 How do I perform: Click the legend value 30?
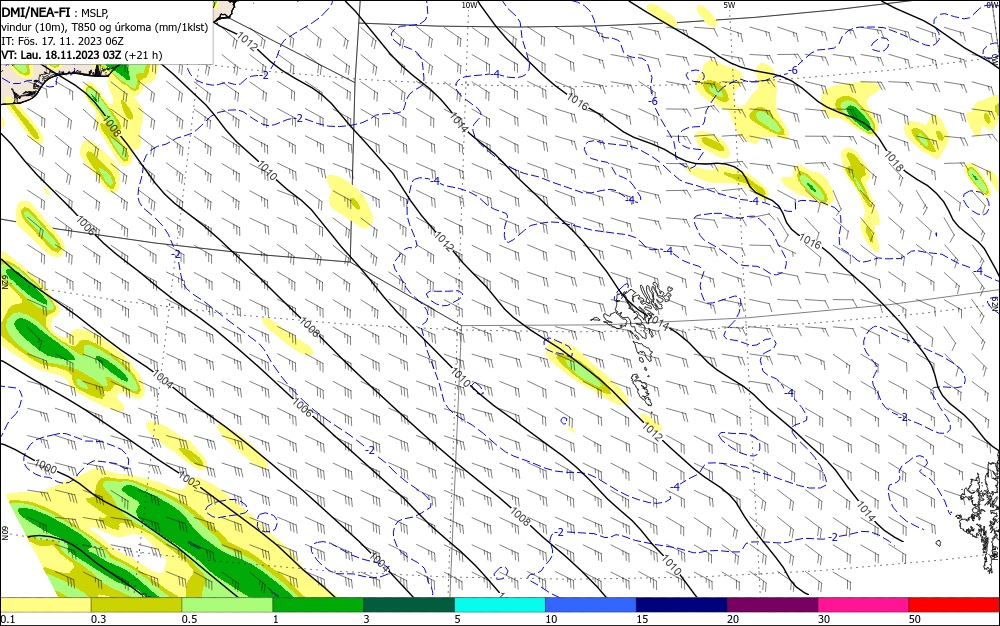(x=824, y=619)
